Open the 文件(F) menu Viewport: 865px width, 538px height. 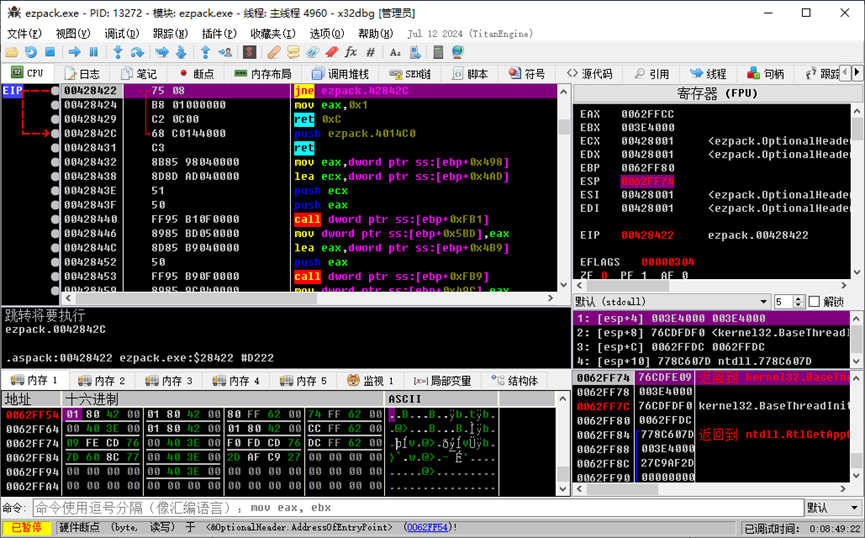[x=24, y=34]
